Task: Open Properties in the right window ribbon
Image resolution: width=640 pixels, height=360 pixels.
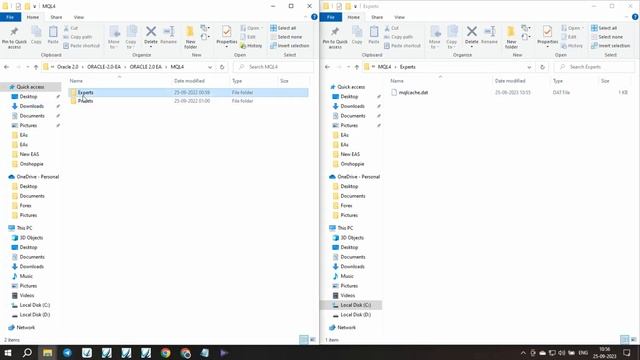Action: click(x=547, y=36)
